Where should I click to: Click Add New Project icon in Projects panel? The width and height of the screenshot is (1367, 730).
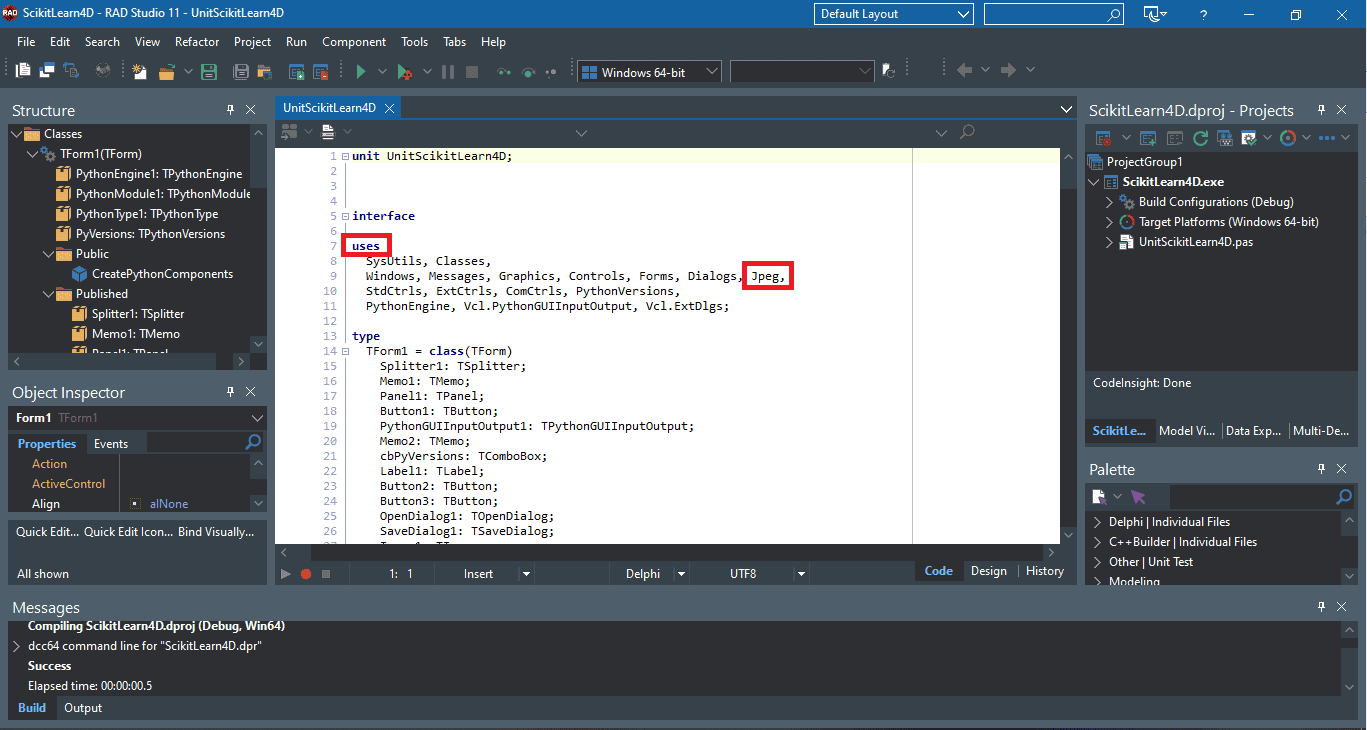(1148, 137)
